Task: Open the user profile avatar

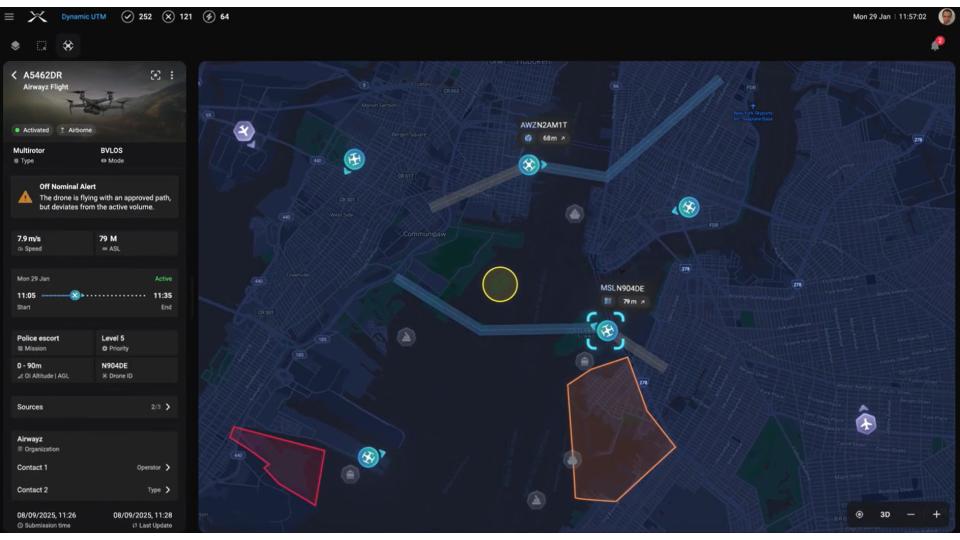Action: click(x=946, y=16)
